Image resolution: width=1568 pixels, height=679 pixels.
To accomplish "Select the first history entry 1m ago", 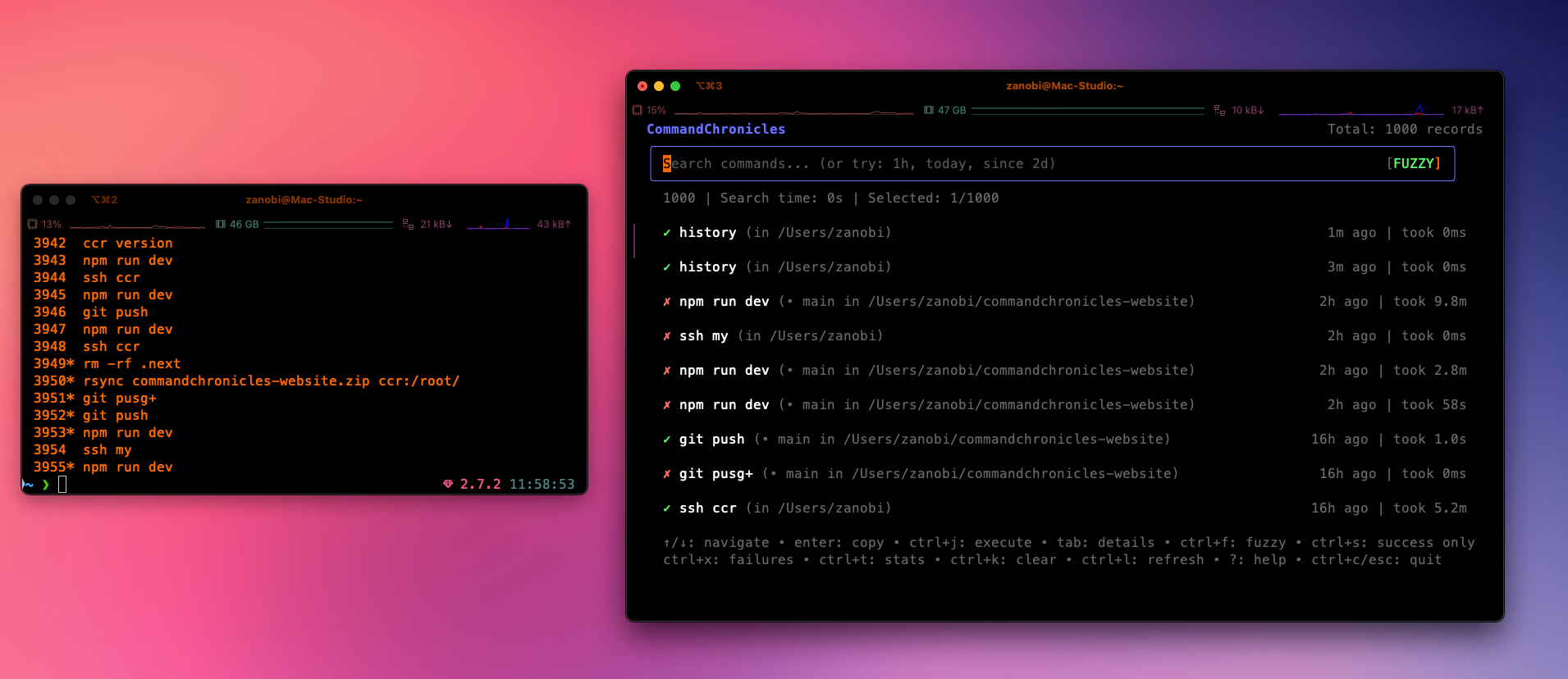I will 1064,233.
